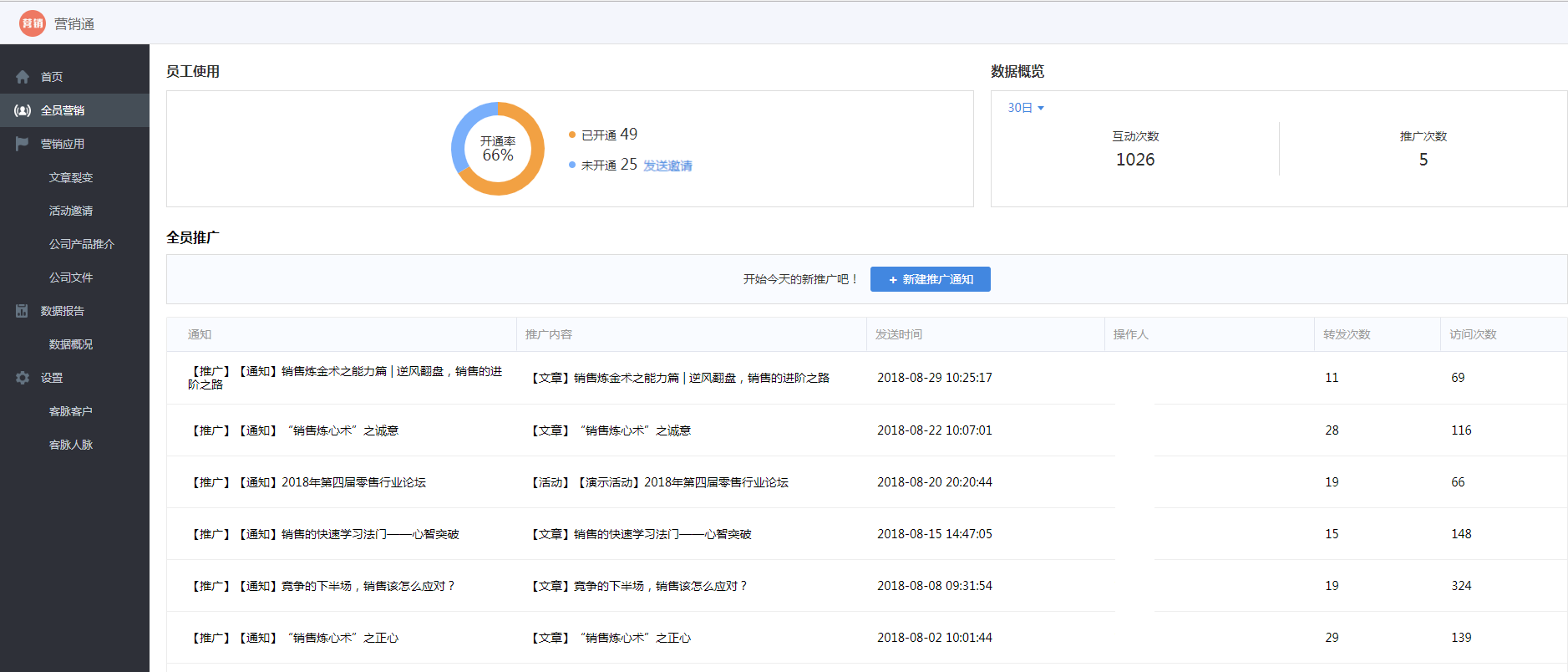Click the flag icon beside 营销应用

pos(23,144)
